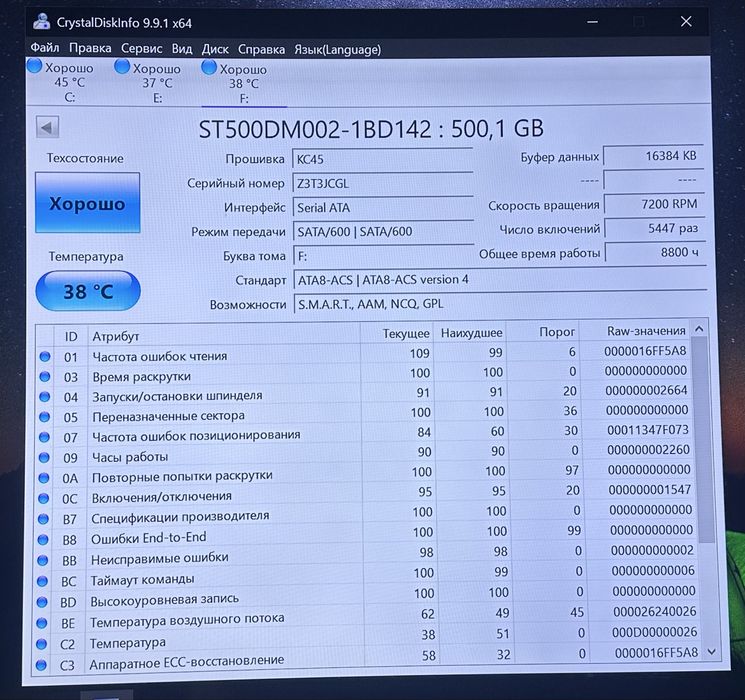Click the Атрибут column header
This screenshot has width=745, height=700.
(x=223, y=336)
